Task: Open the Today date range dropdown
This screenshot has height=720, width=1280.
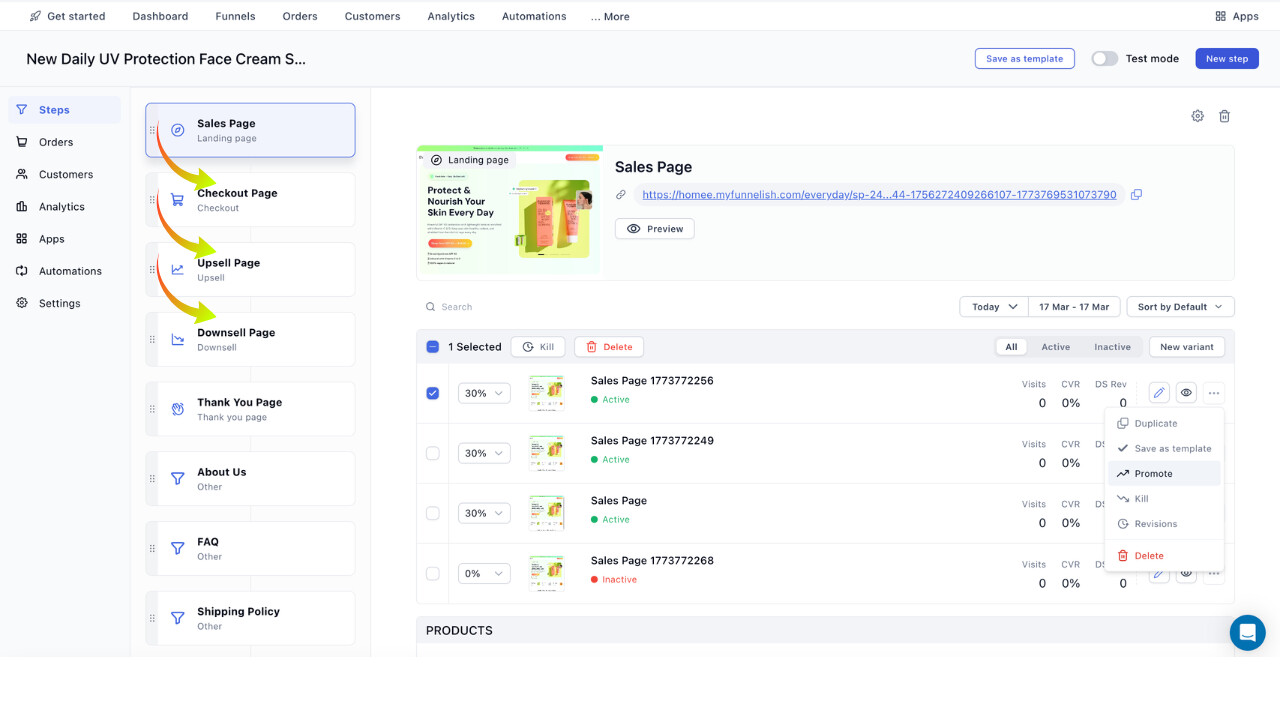Action: (993, 307)
